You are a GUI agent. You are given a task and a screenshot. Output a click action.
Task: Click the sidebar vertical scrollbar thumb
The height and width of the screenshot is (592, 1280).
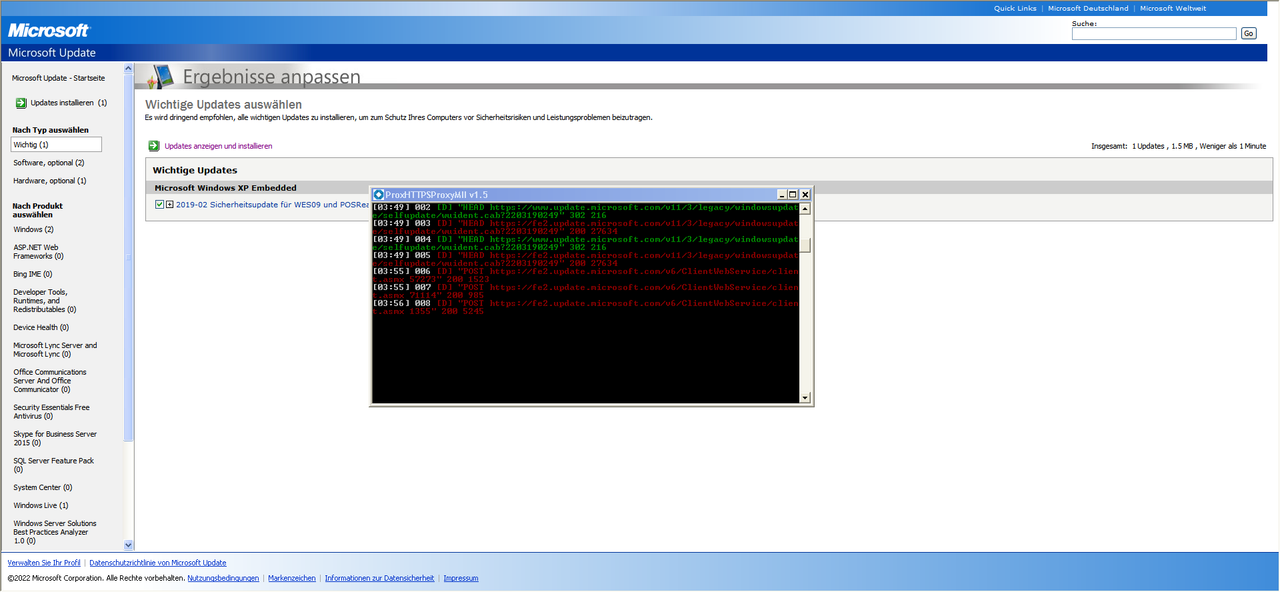coord(128,257)
